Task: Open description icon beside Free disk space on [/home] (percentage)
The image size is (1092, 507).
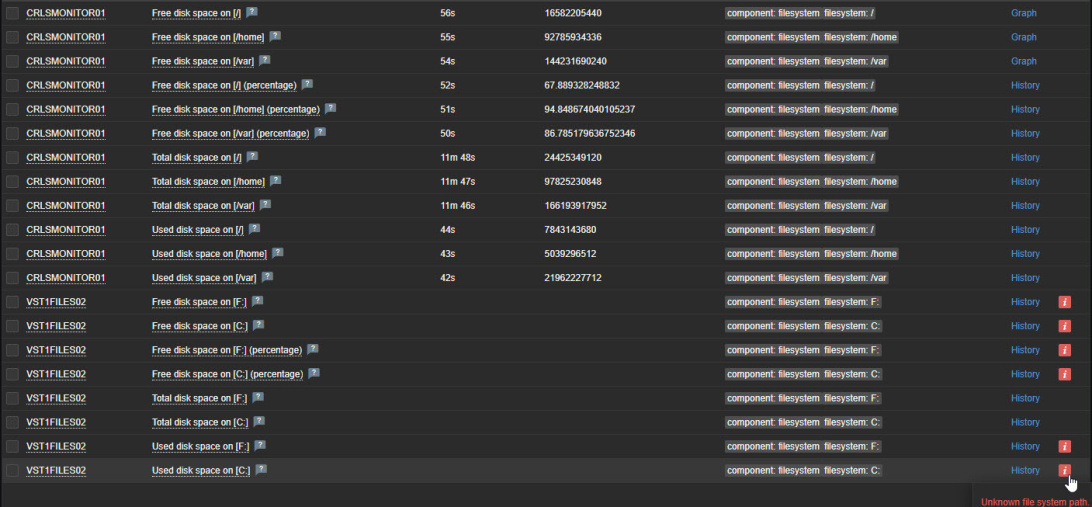Action: click(x=331, y=109)
